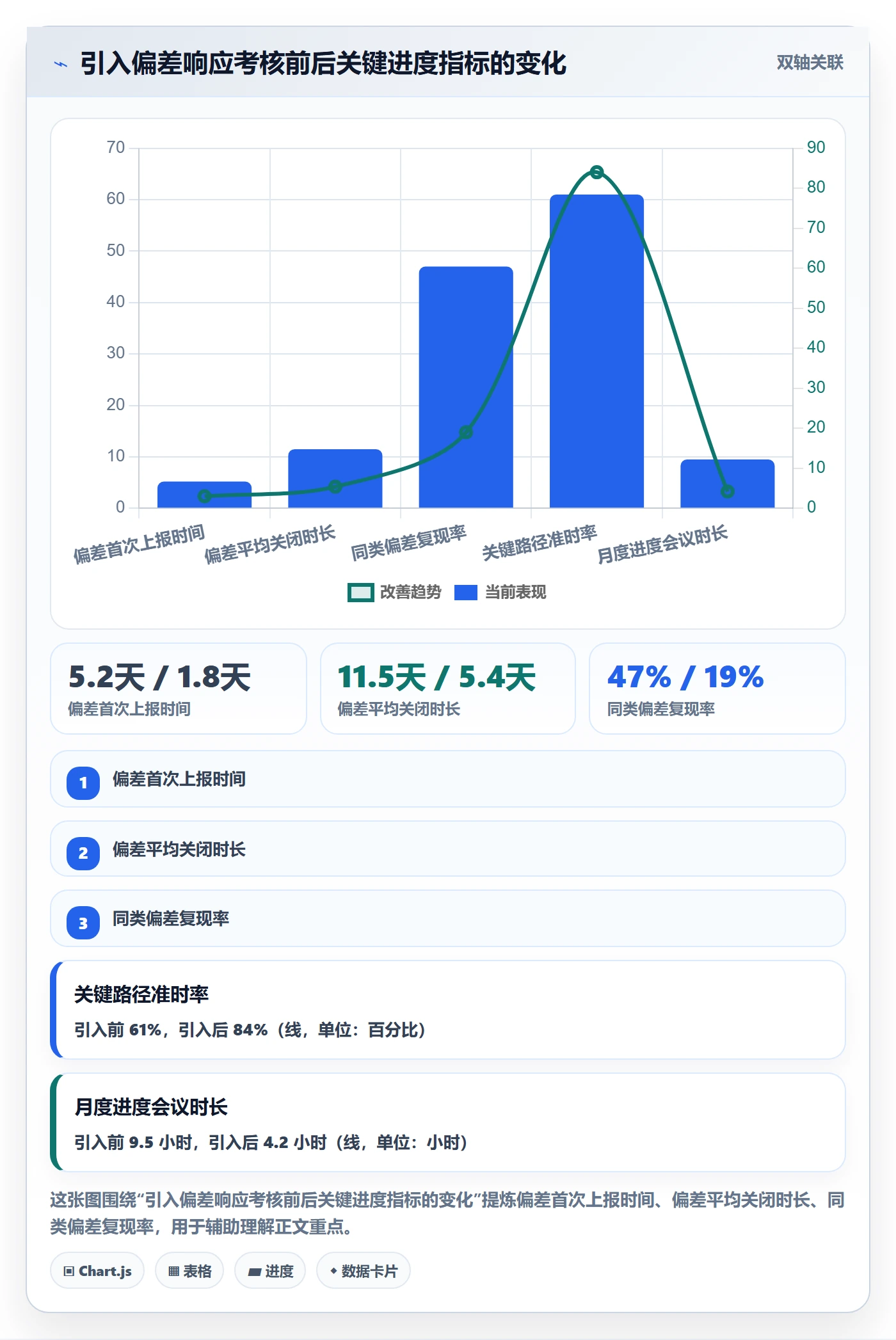The width and height of the screenshot is (896, 1340).
Task: Click the 进度 tag
Action: pyautogui.click(x=270, y=1271)
